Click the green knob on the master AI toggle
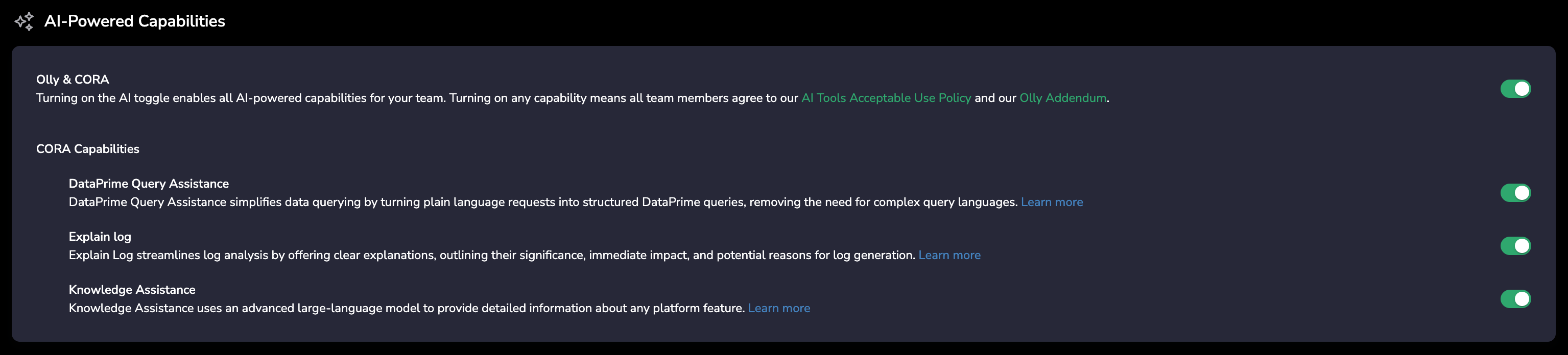 [x=1521, y=88]
